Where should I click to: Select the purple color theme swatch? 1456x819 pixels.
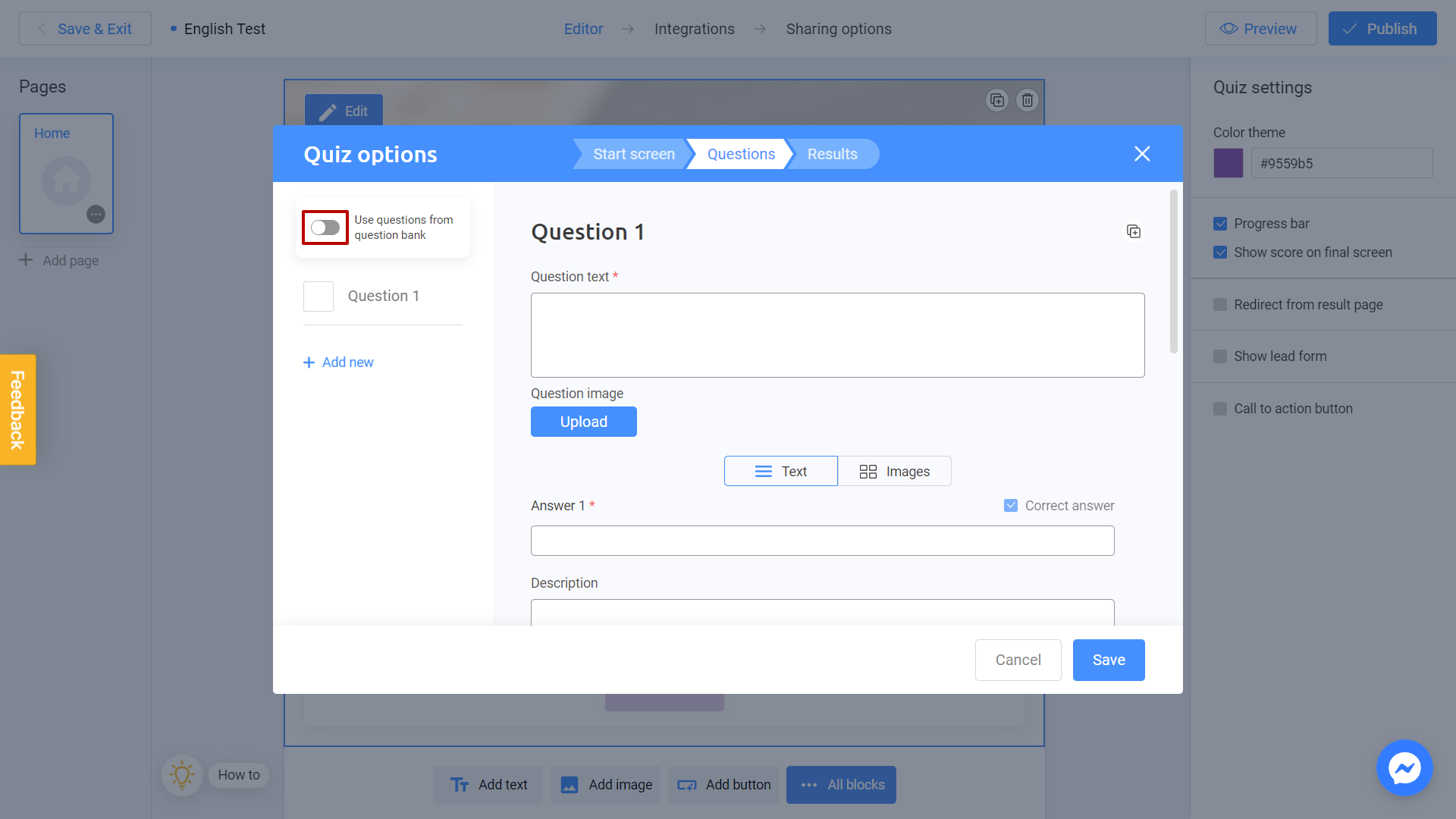(1228, 163)
